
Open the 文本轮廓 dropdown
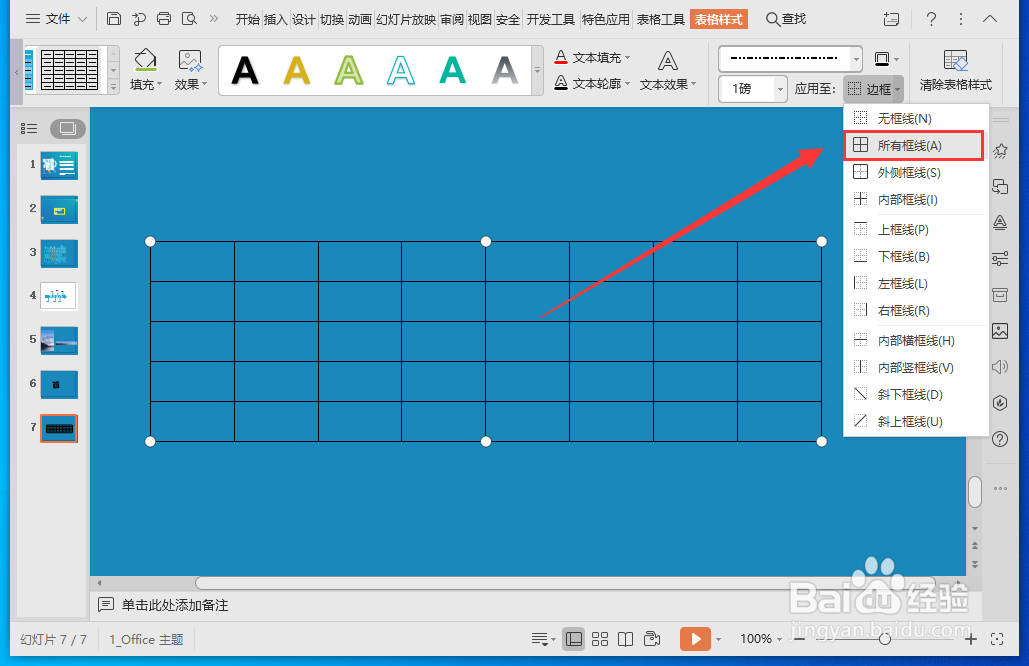click(x=592, y=83)
